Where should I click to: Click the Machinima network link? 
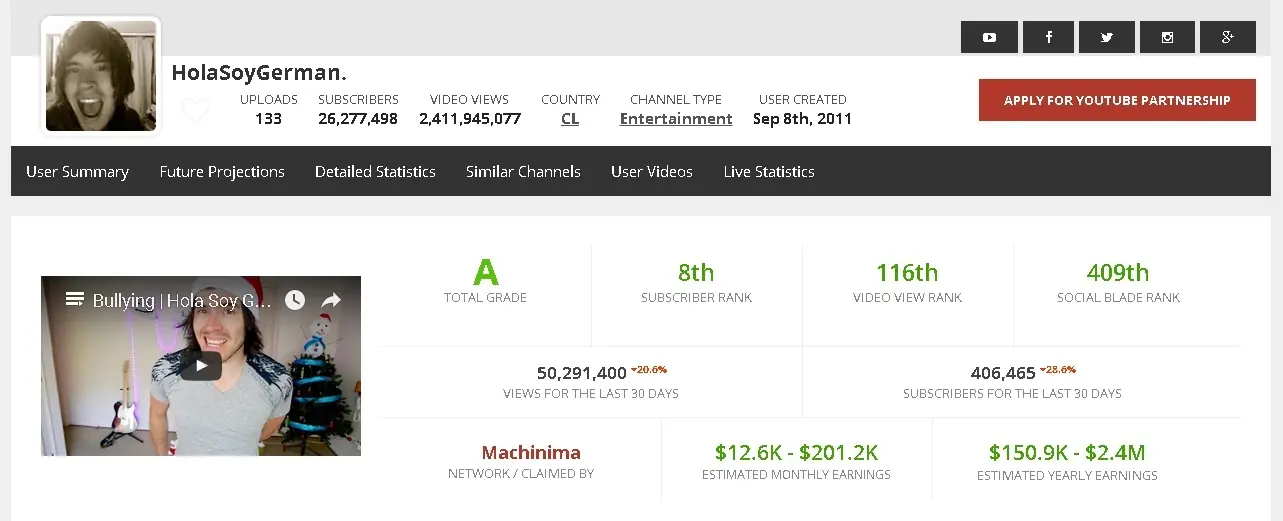pyautogui.click(x=531, y=453)
